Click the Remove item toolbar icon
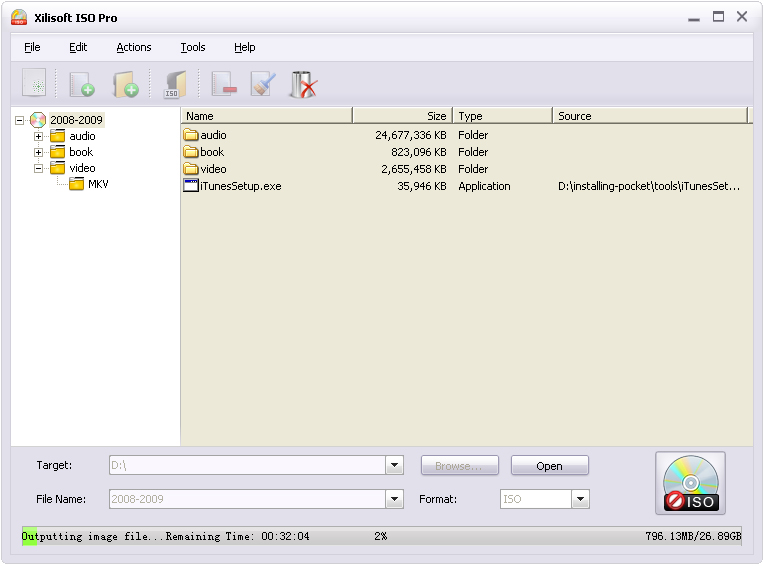The height and width of the screenshot is (566, 764). pos(223,83)
